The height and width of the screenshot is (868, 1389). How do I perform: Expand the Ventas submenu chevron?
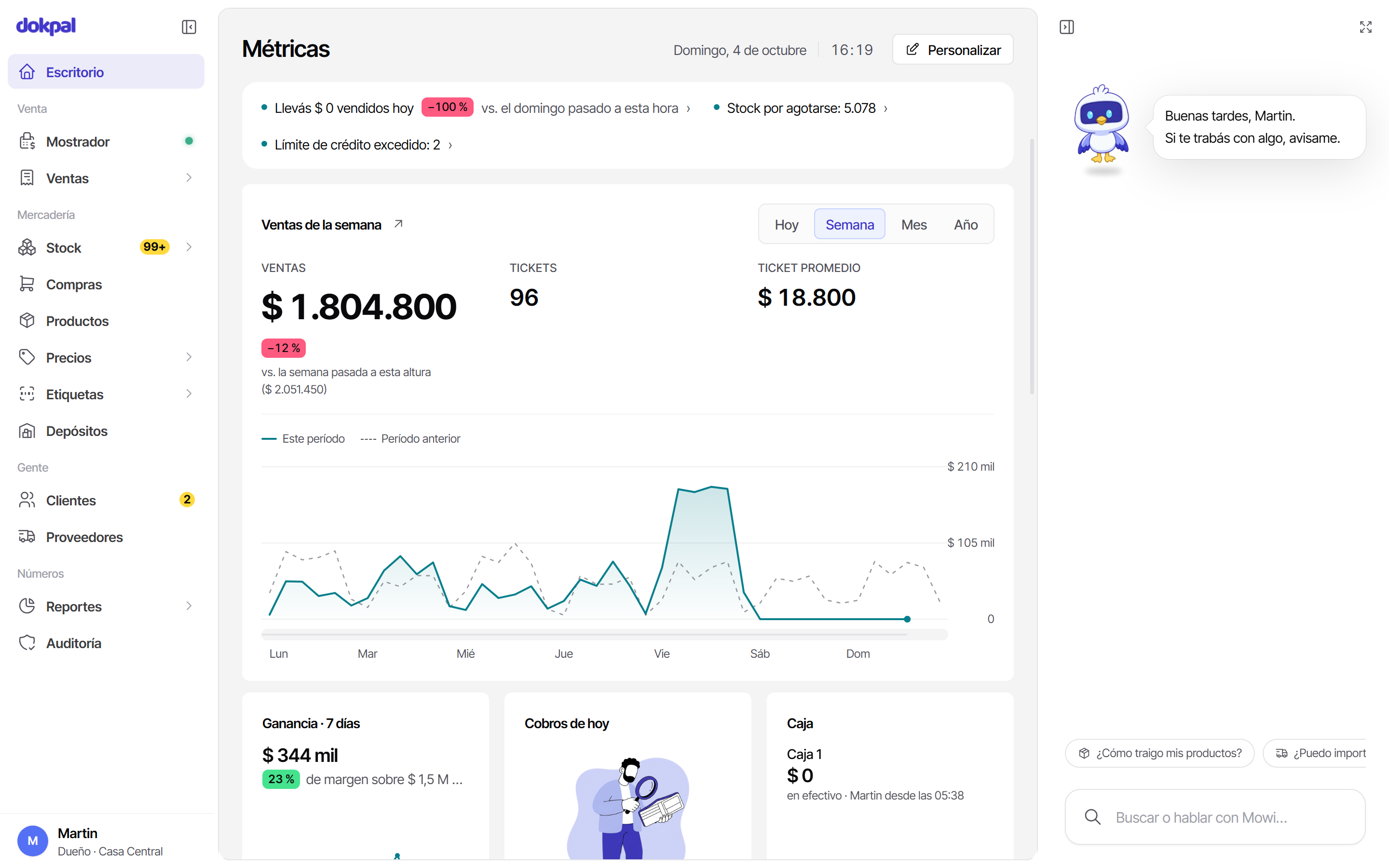point(189,178)
